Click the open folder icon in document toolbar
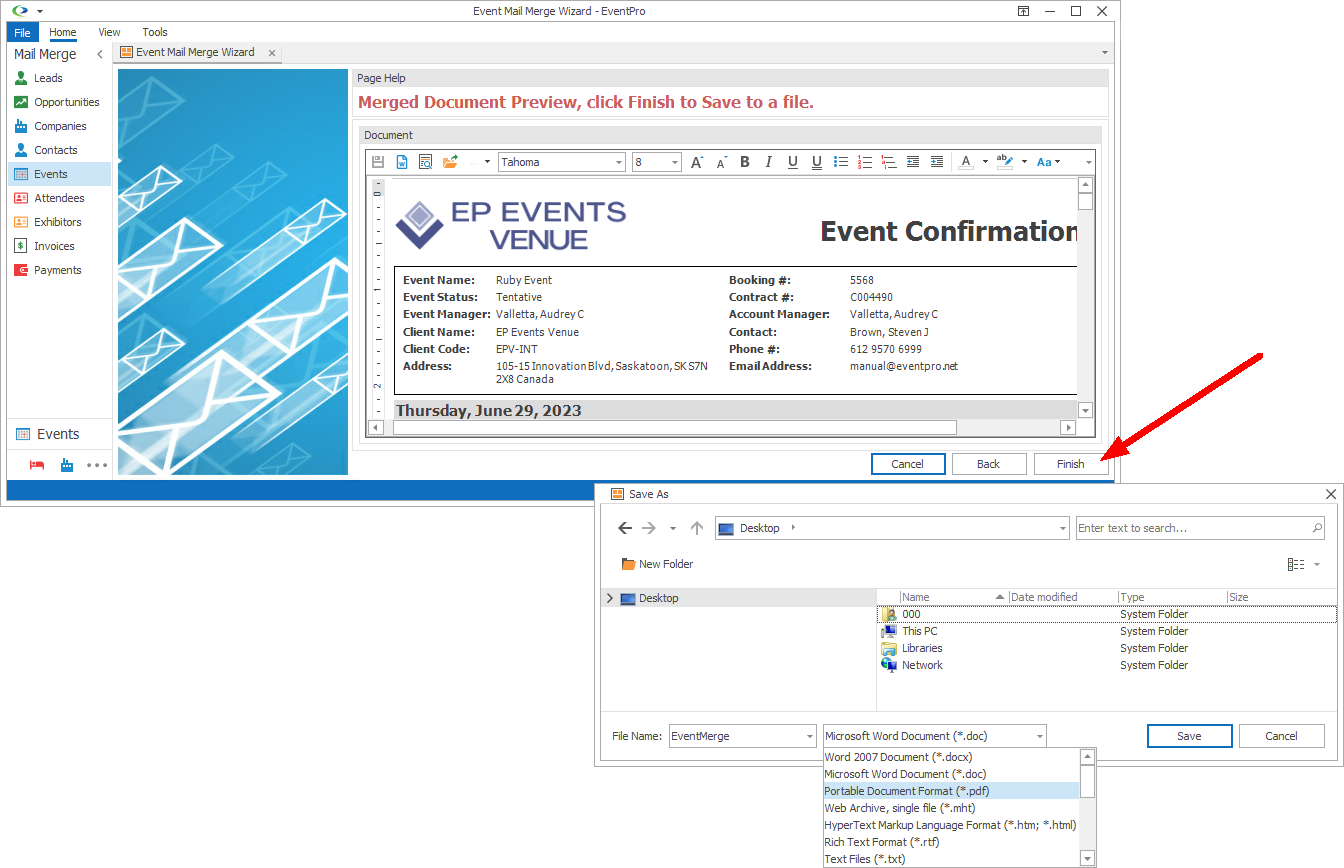The image size is (1344, 868). 450,162
